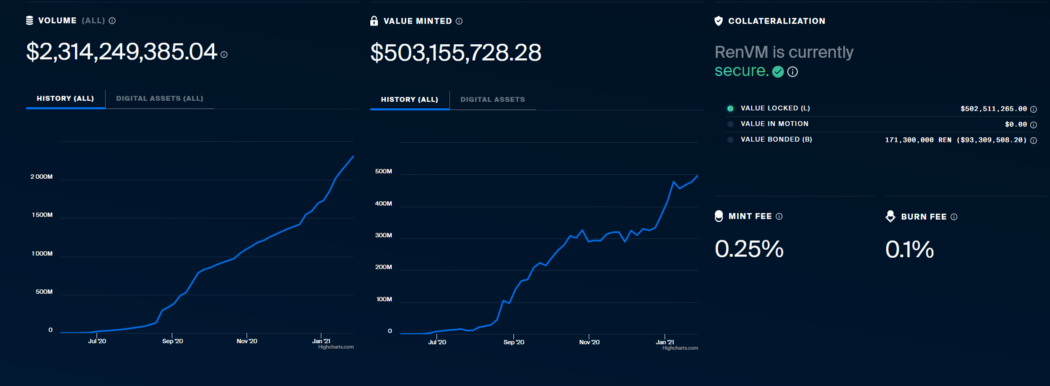This screenshot has height=386, width=1050.
Task: Open info tooltip next to Volume (ALL)
Action: pyautogui.click(x=112, y=21)
